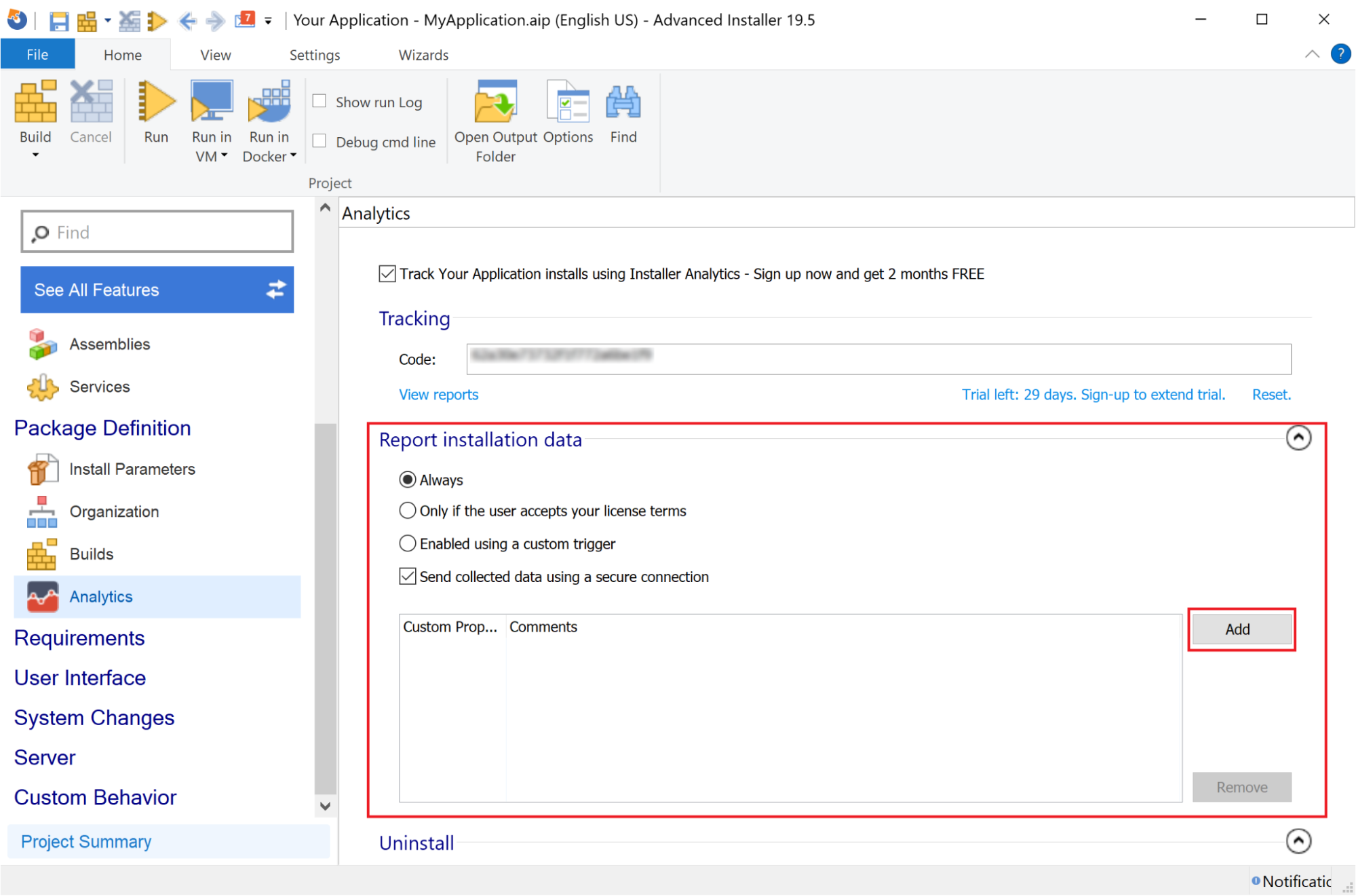Select Only if user accepts license terms
This screenshot has width=1356, height=896.
[407, 511]
